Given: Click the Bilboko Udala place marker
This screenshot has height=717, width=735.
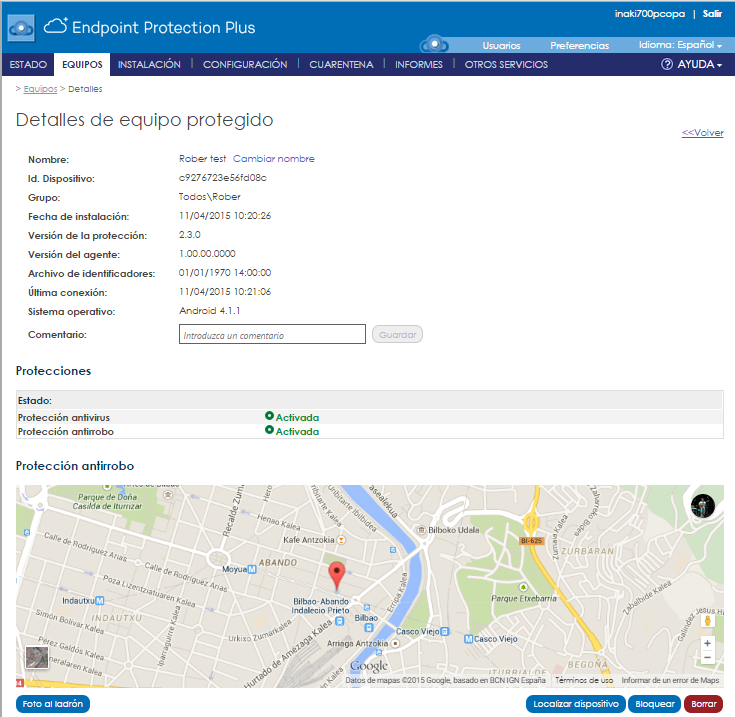Looking at the screenshot, I should [421, 530].
